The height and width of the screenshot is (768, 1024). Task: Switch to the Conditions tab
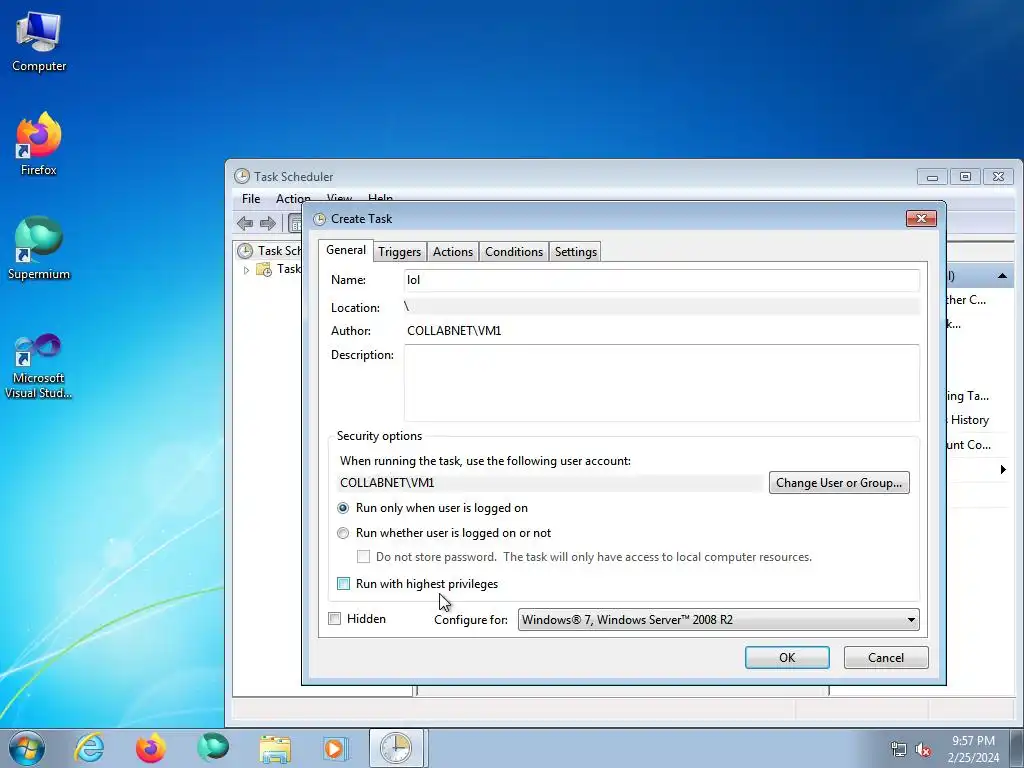(x=514, y=252)
